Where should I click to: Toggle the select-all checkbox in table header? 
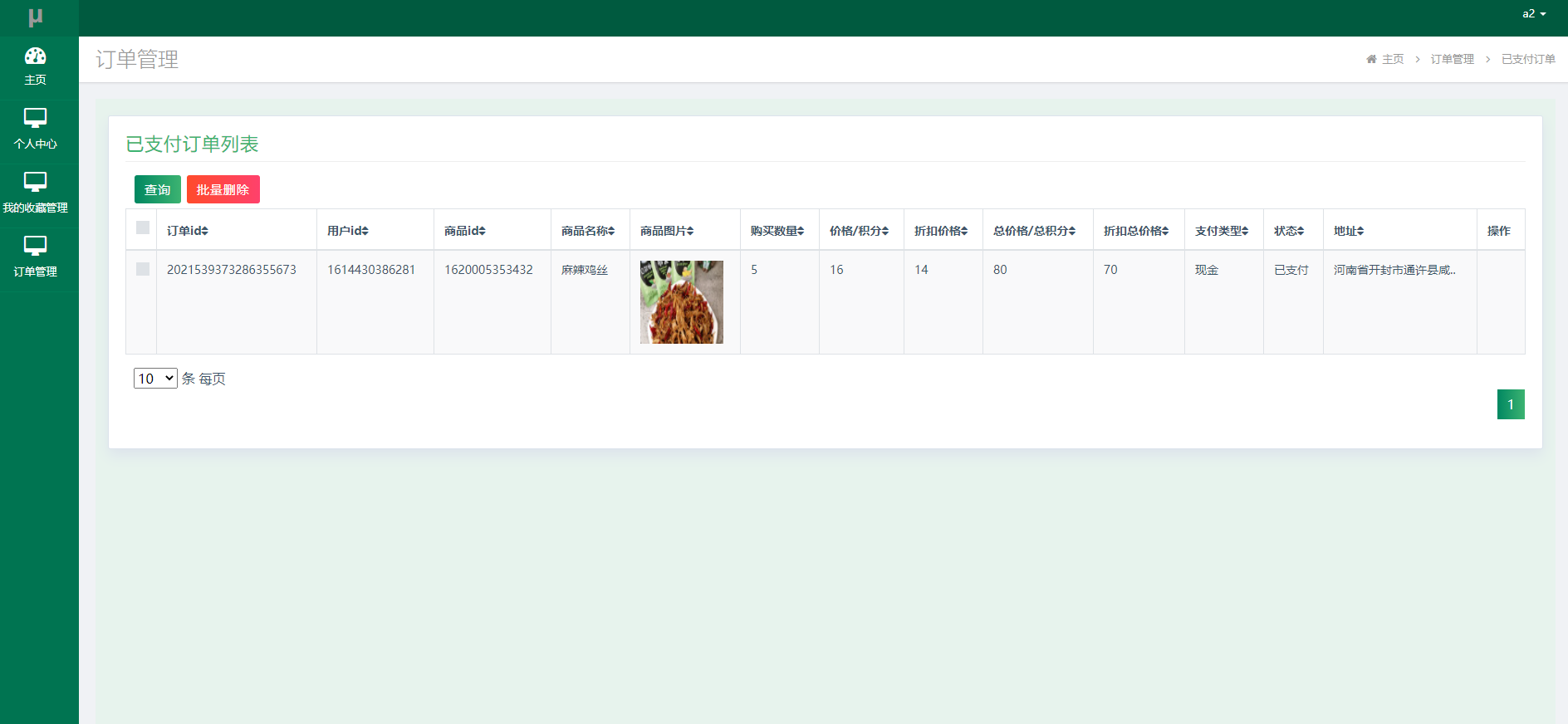[x=143, y=227]
